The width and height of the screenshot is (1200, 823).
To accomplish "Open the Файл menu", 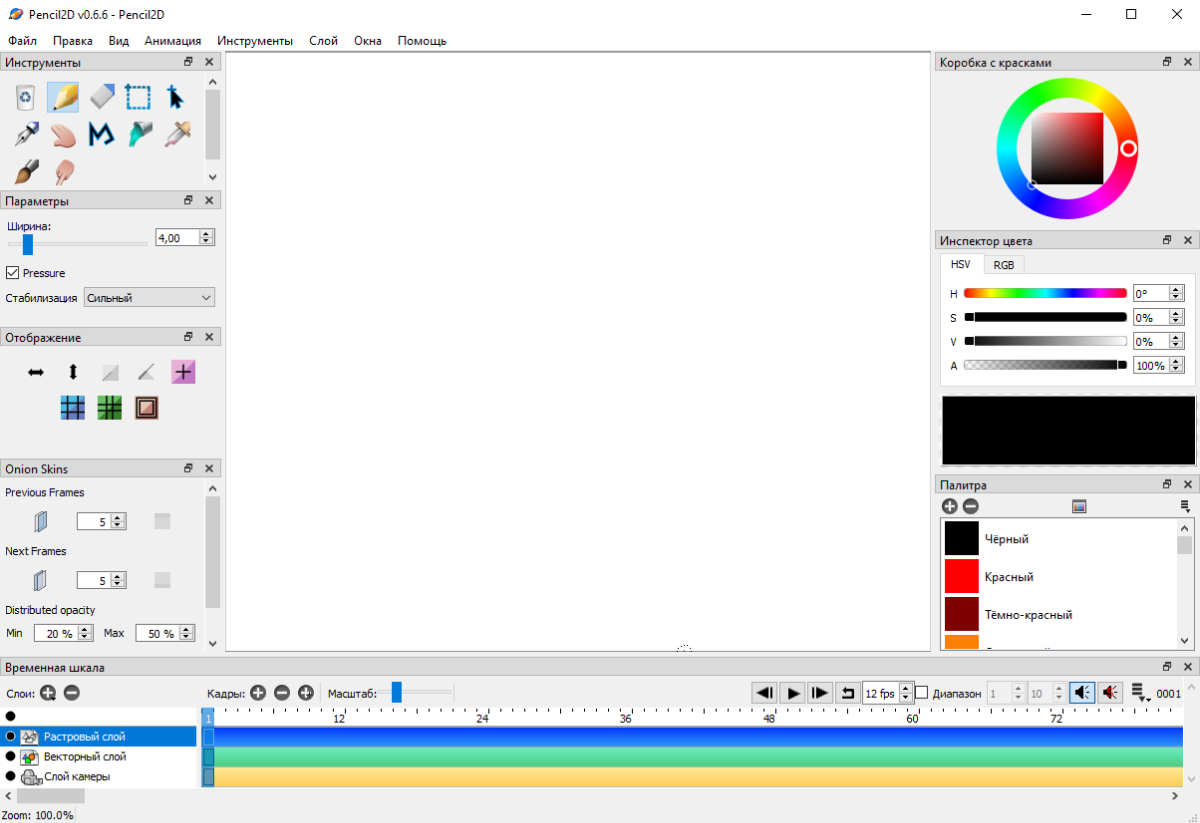I will [22, 41].
